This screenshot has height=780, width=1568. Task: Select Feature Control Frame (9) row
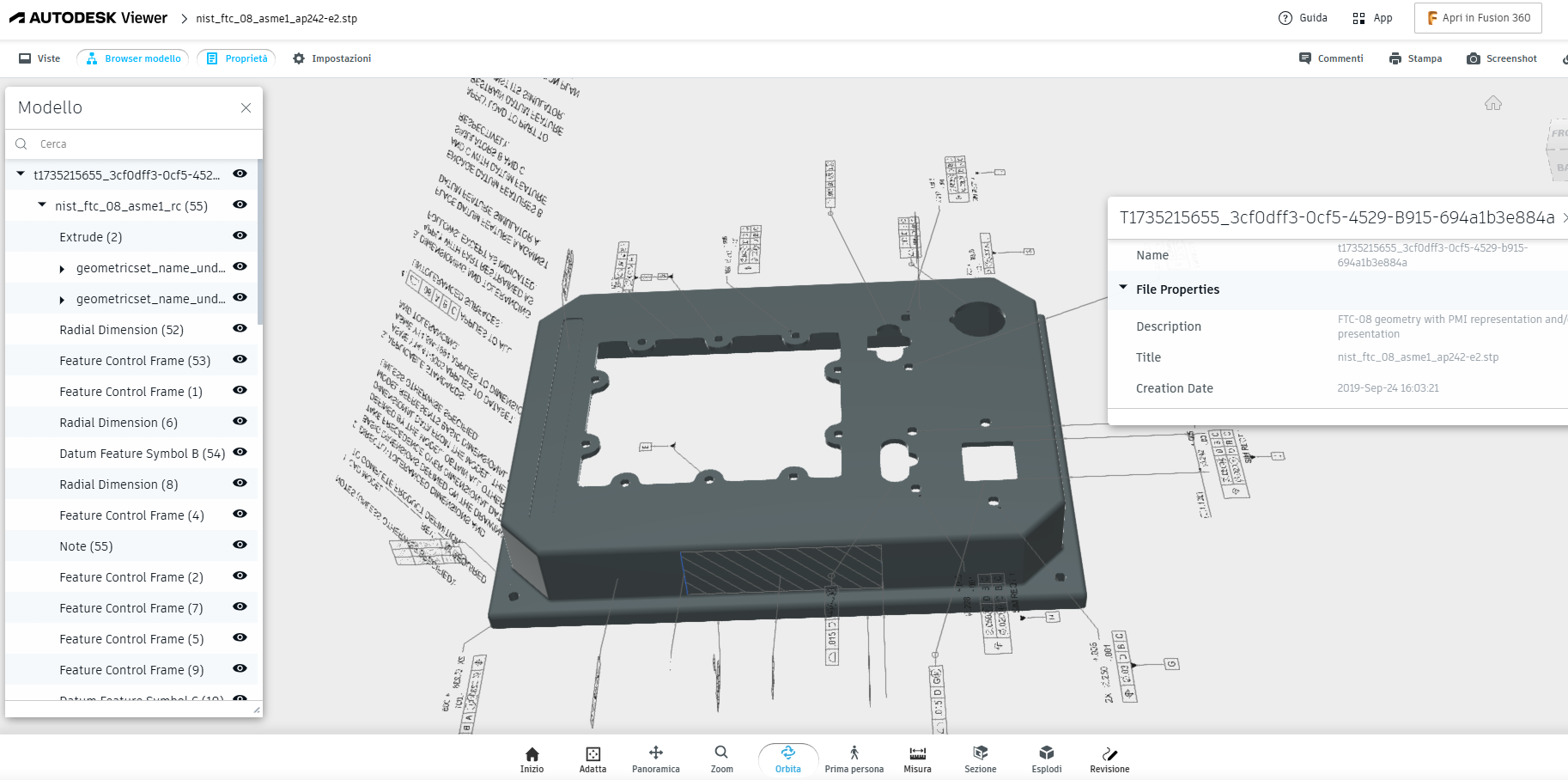(x=131, y=670)
